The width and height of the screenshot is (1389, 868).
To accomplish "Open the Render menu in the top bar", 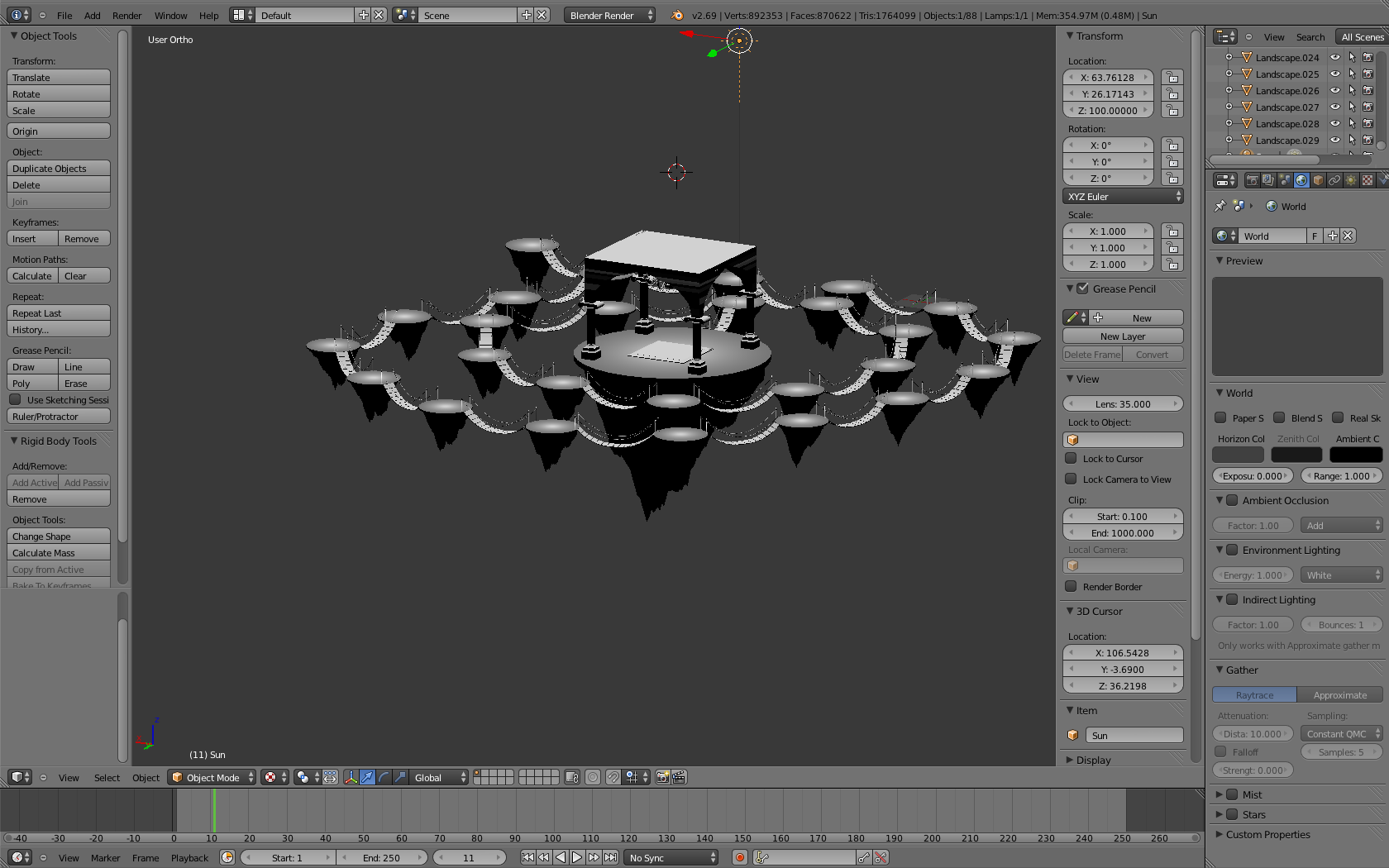I will [126, 16].
